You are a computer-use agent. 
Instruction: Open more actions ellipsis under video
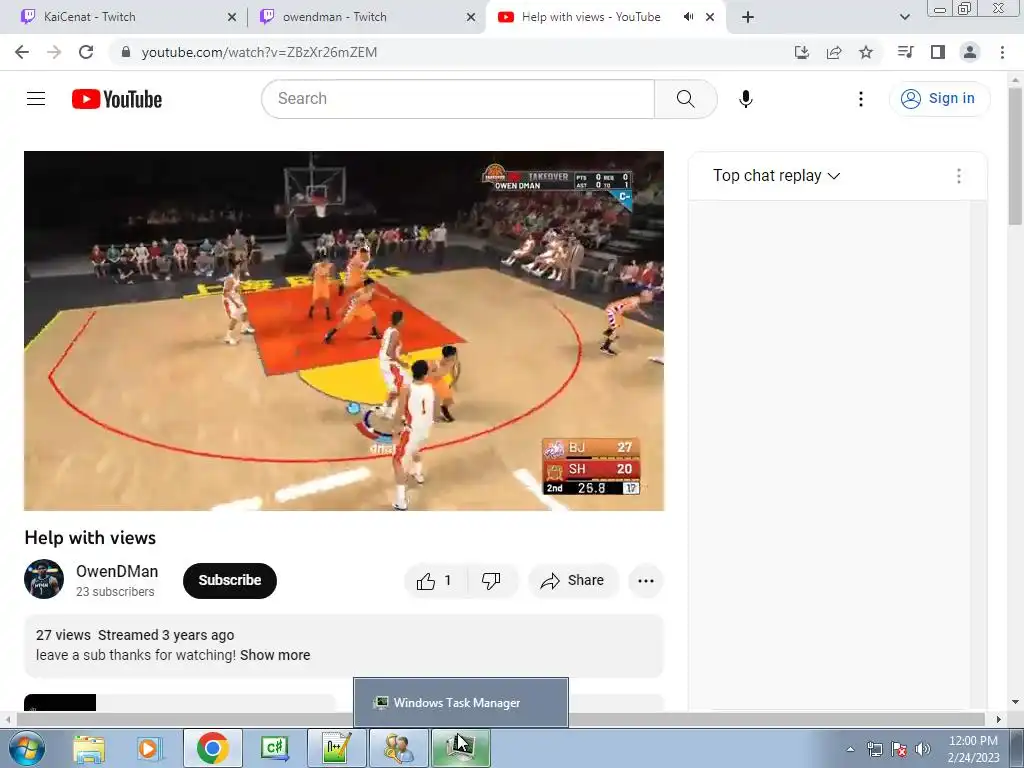[x=645, y=581]
